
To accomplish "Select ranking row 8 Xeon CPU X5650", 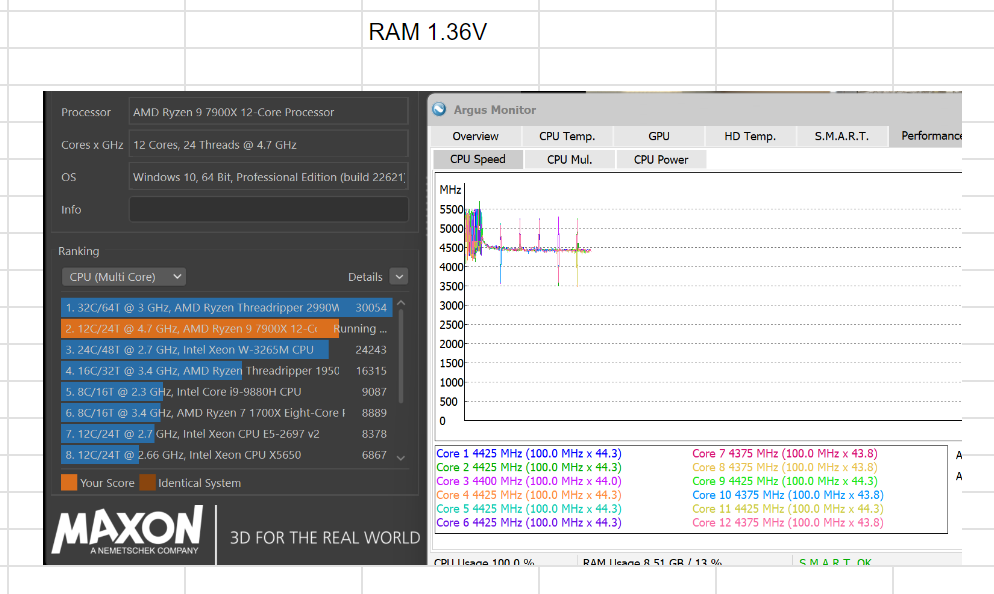I will (226, 455).
